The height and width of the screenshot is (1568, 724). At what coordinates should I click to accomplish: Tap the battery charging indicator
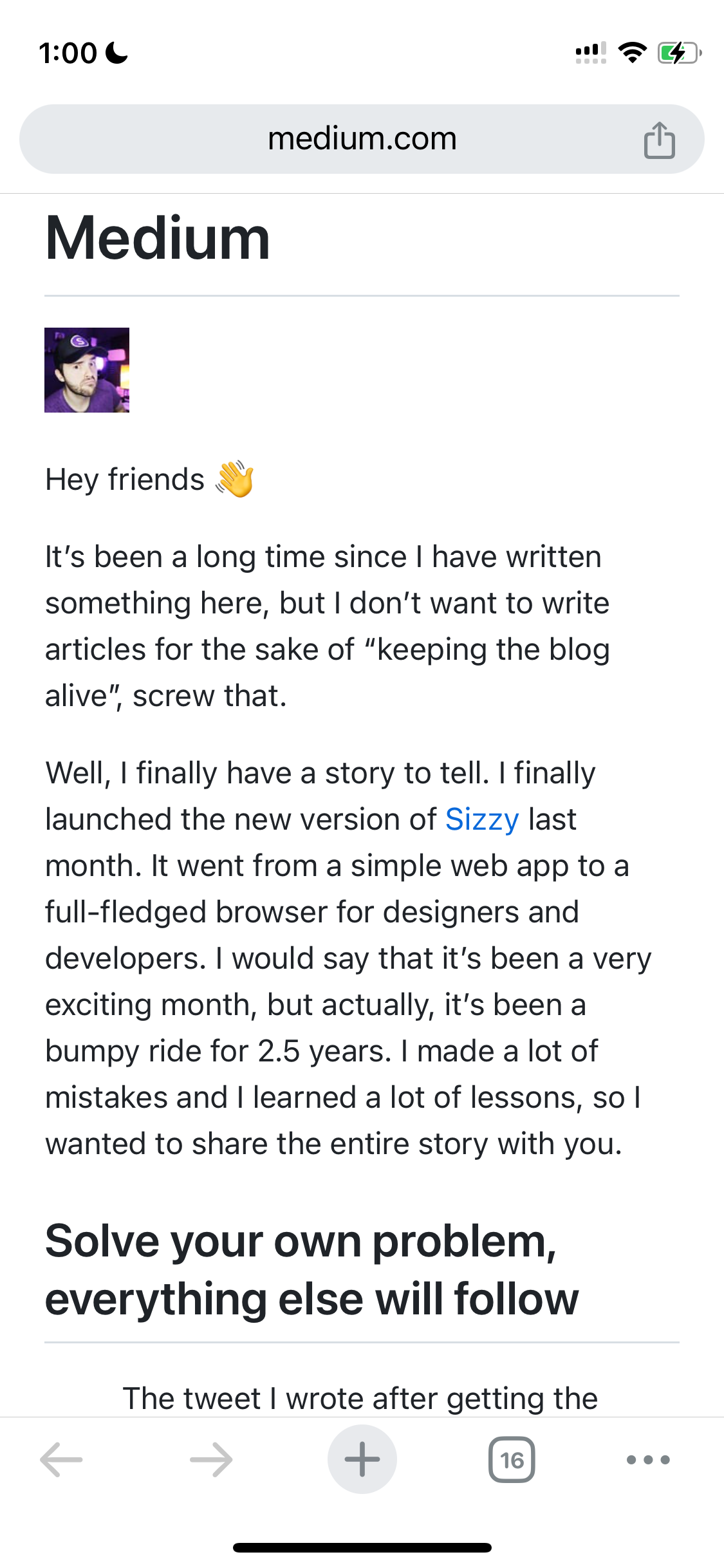679,53
